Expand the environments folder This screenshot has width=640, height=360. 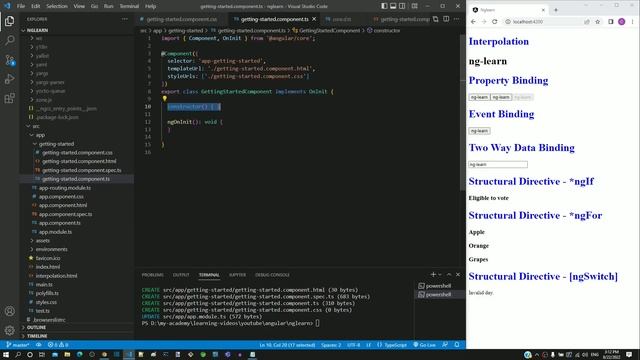[x=51, y=249]
